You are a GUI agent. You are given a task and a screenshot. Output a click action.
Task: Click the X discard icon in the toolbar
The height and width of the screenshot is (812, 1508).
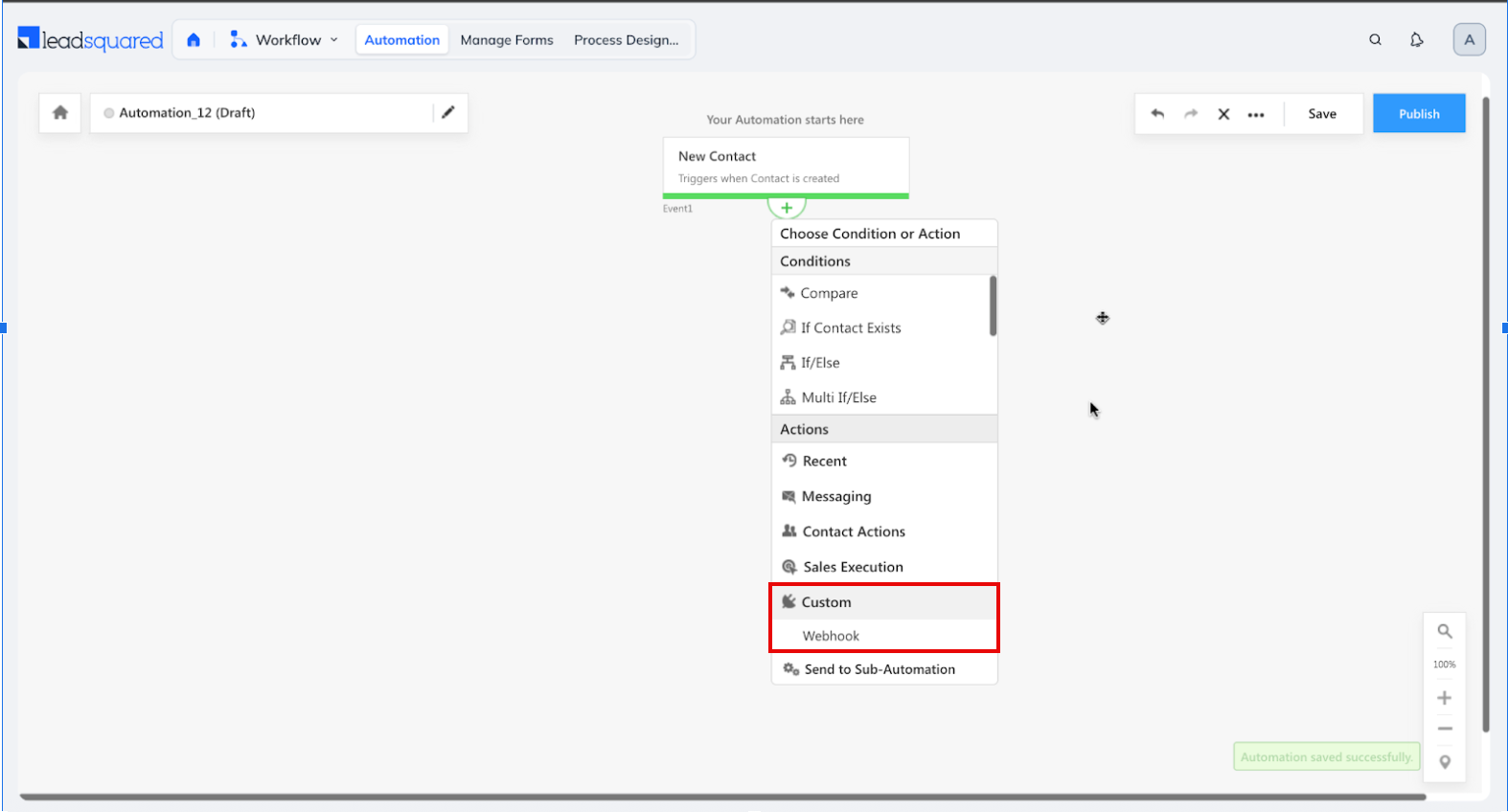tap(1223, 114)
